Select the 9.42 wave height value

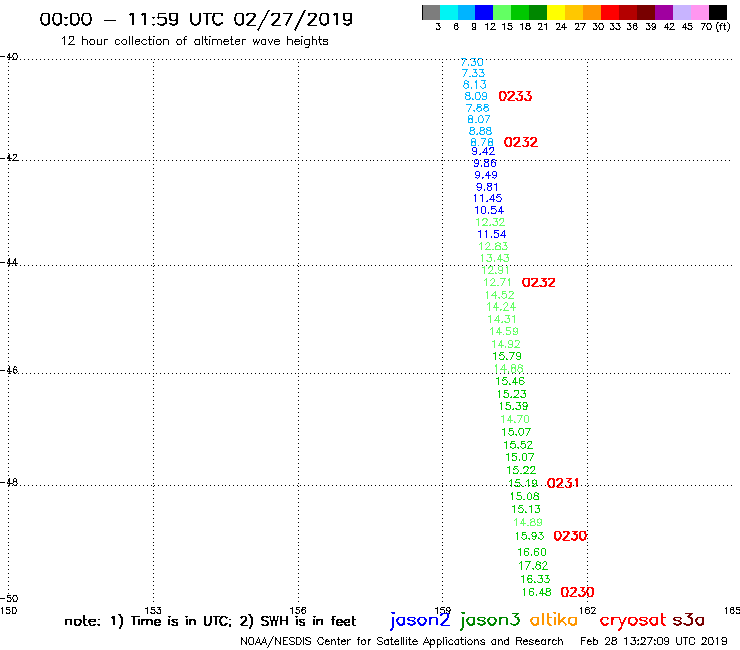(483, 152)
